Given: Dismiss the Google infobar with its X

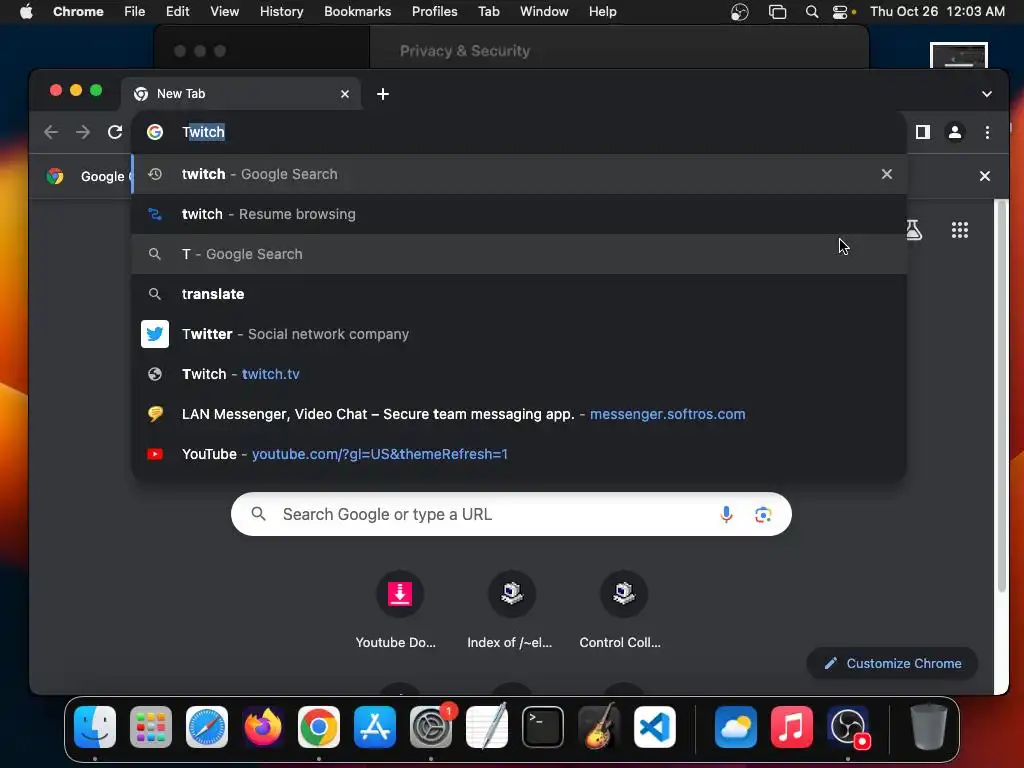Looking at the screenshot, I should point(985,176).
